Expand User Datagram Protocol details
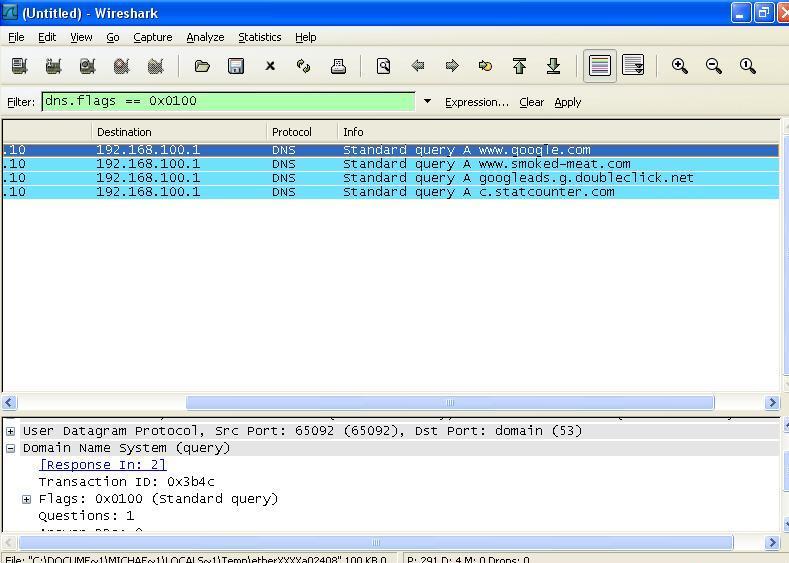This screenshot has width=789, height=563. point(11,431)
